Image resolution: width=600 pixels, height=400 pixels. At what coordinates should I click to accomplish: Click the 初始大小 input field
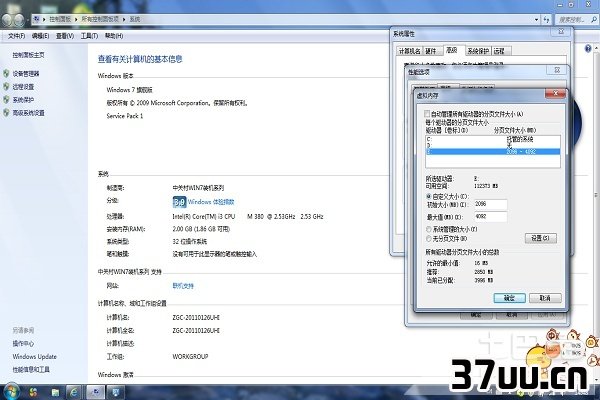pyautogui.click(x=491, y=204)
